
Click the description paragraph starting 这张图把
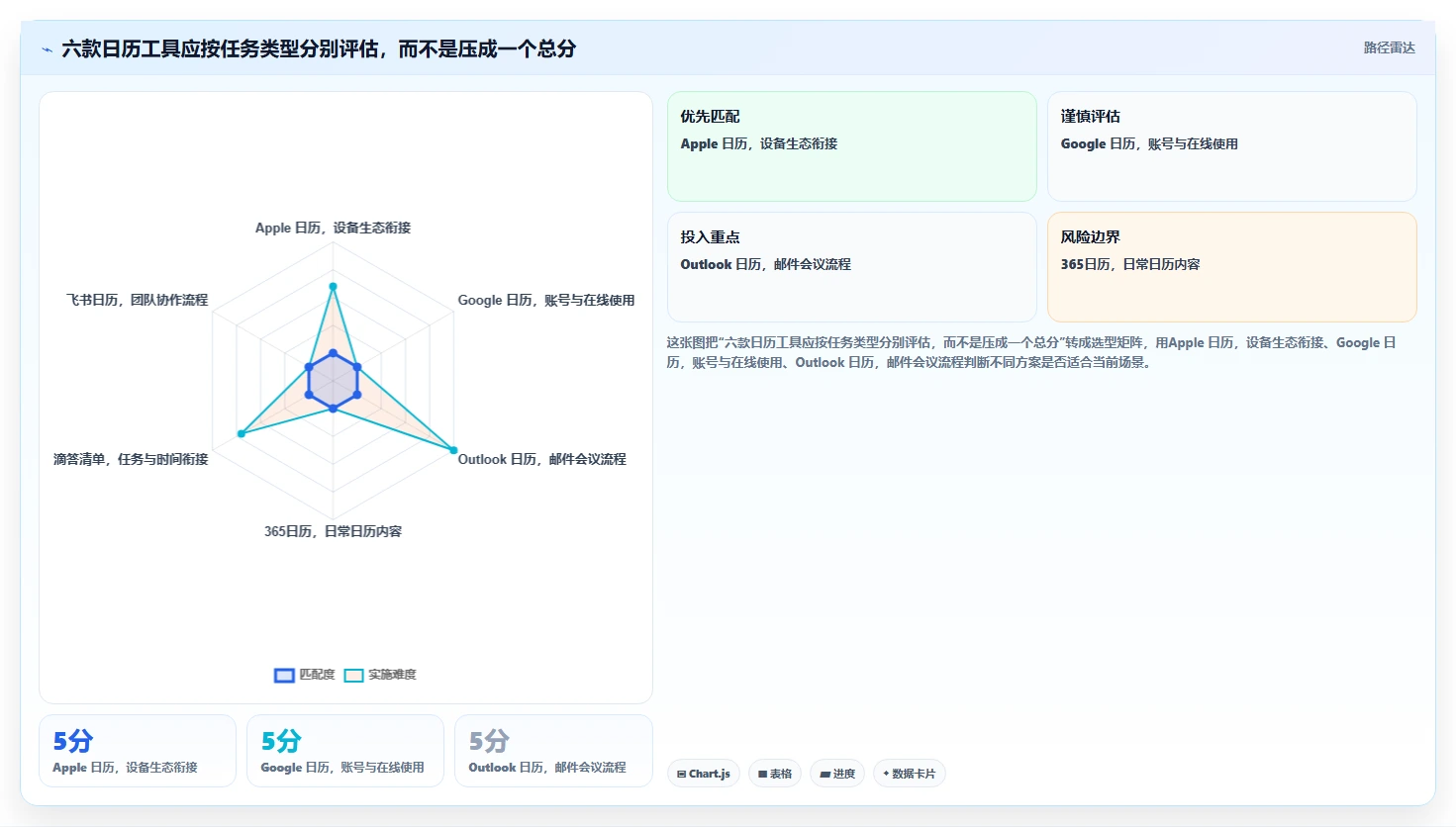(1031, 352)
